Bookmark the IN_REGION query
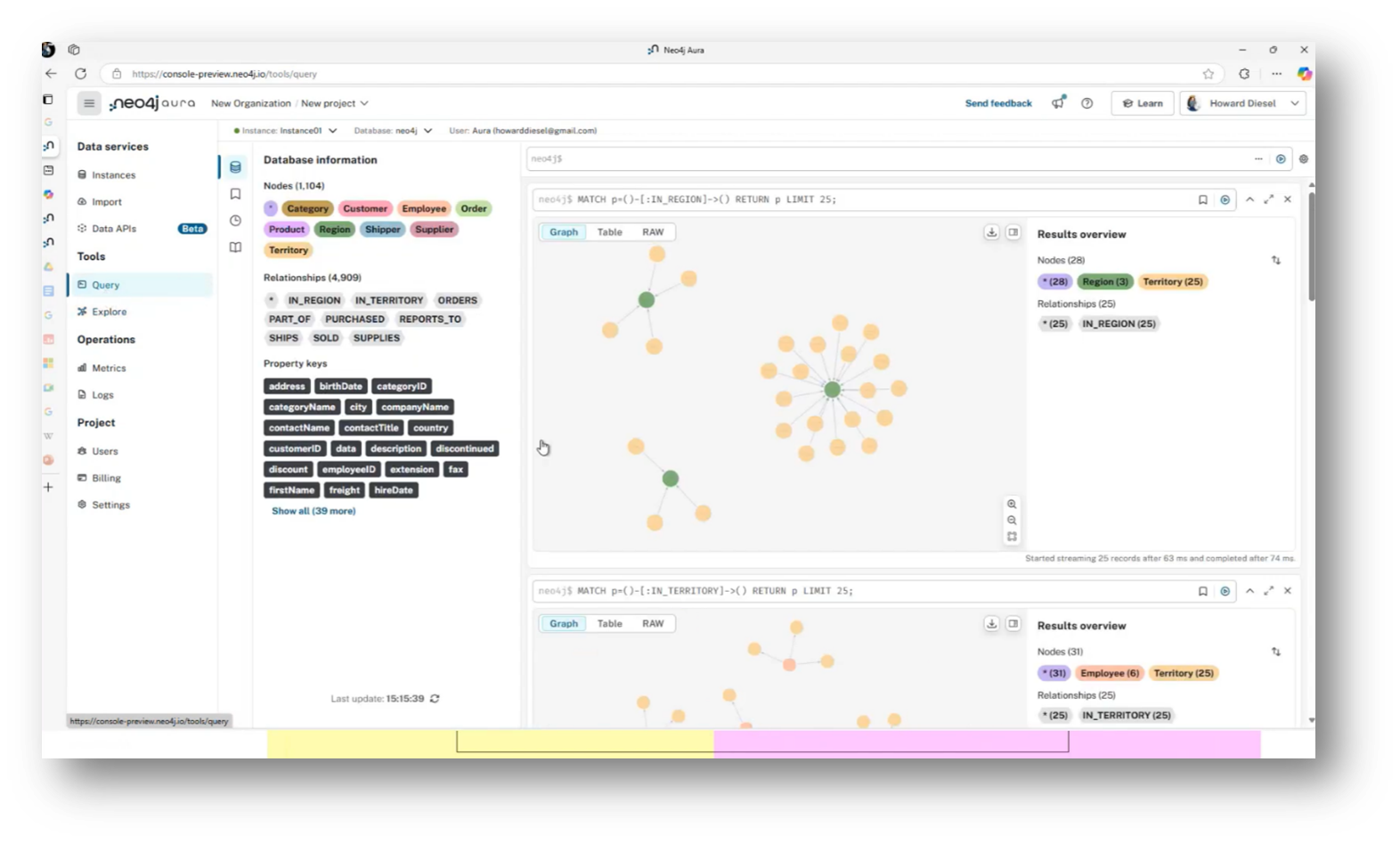The image size is (1400, 843). [x=1202, y=200]
